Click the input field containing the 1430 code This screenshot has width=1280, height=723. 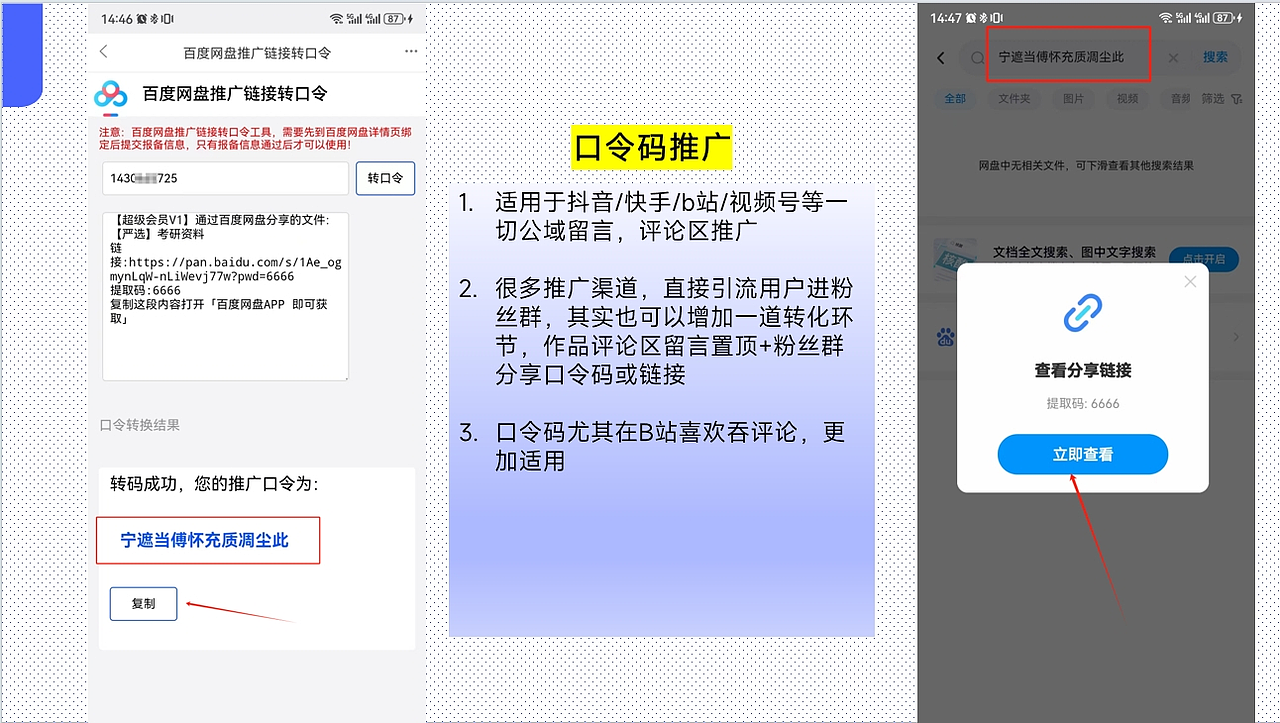pyautogui.click(x=225, y=178)
